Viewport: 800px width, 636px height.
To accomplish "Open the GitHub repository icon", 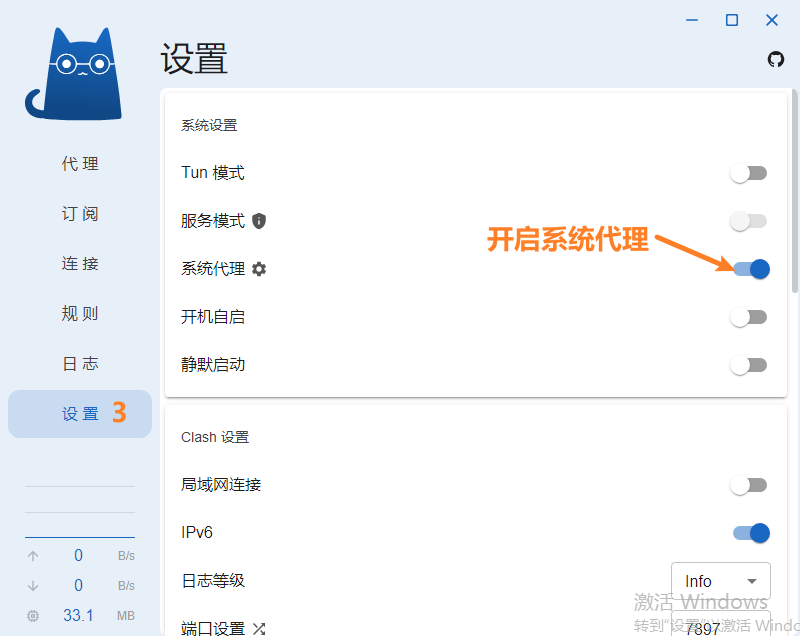I will (775, 60).
